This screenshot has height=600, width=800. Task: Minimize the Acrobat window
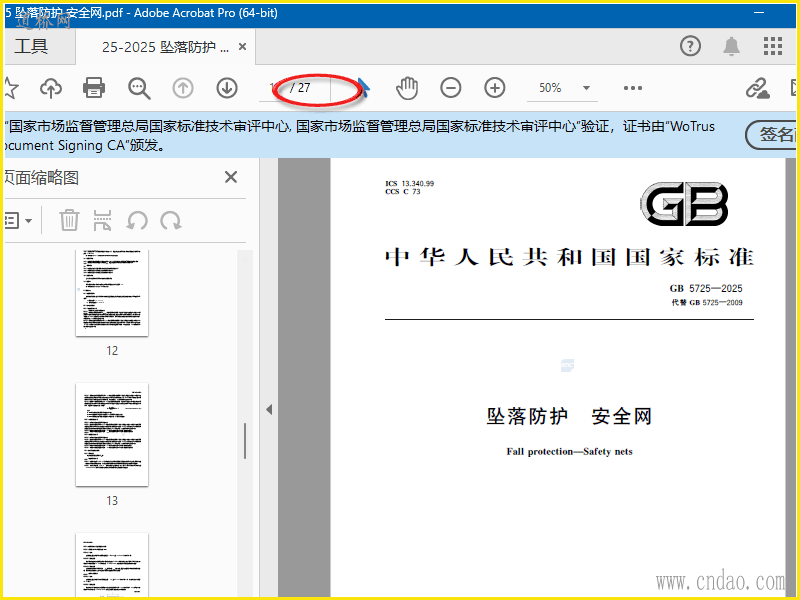click(759, 12)
